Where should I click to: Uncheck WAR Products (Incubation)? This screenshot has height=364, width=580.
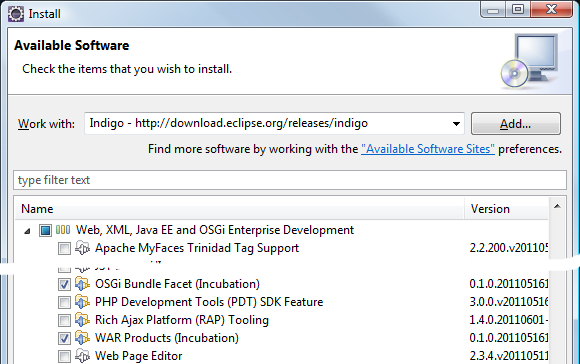click(64, 338)
